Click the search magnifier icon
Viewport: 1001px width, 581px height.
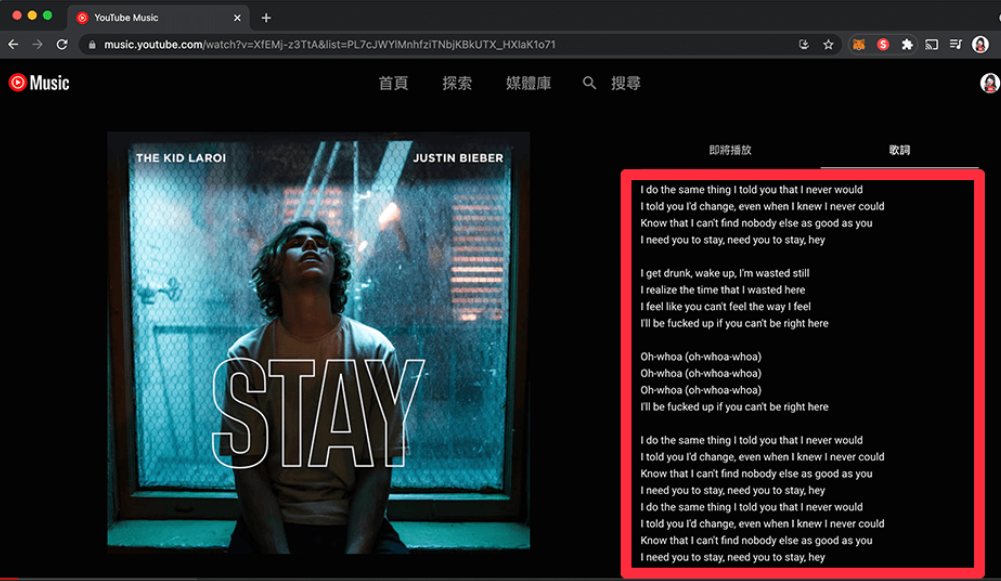click(x=589, y=83)
